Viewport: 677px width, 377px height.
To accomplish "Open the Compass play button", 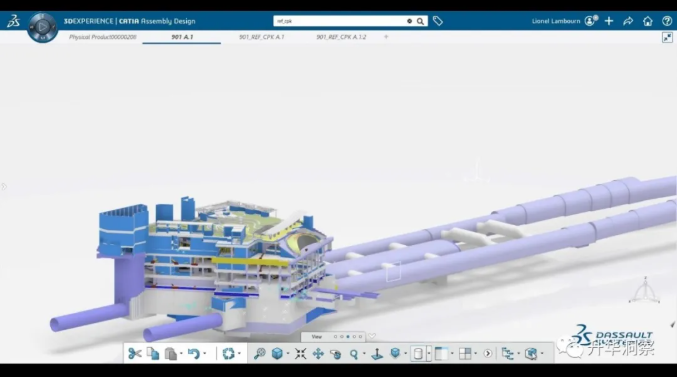I will (42, 27).
